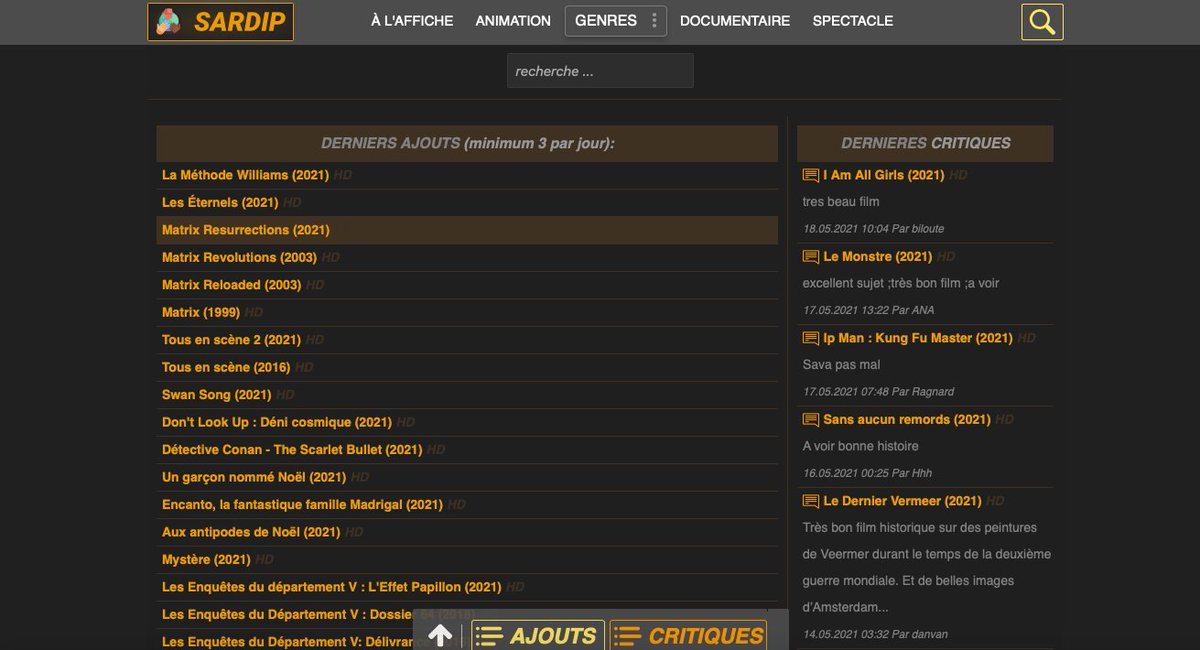Click timestamp '17.05.2021 07:48 Par Ragnard'
1200x650 pixels.
coord(878,392)
